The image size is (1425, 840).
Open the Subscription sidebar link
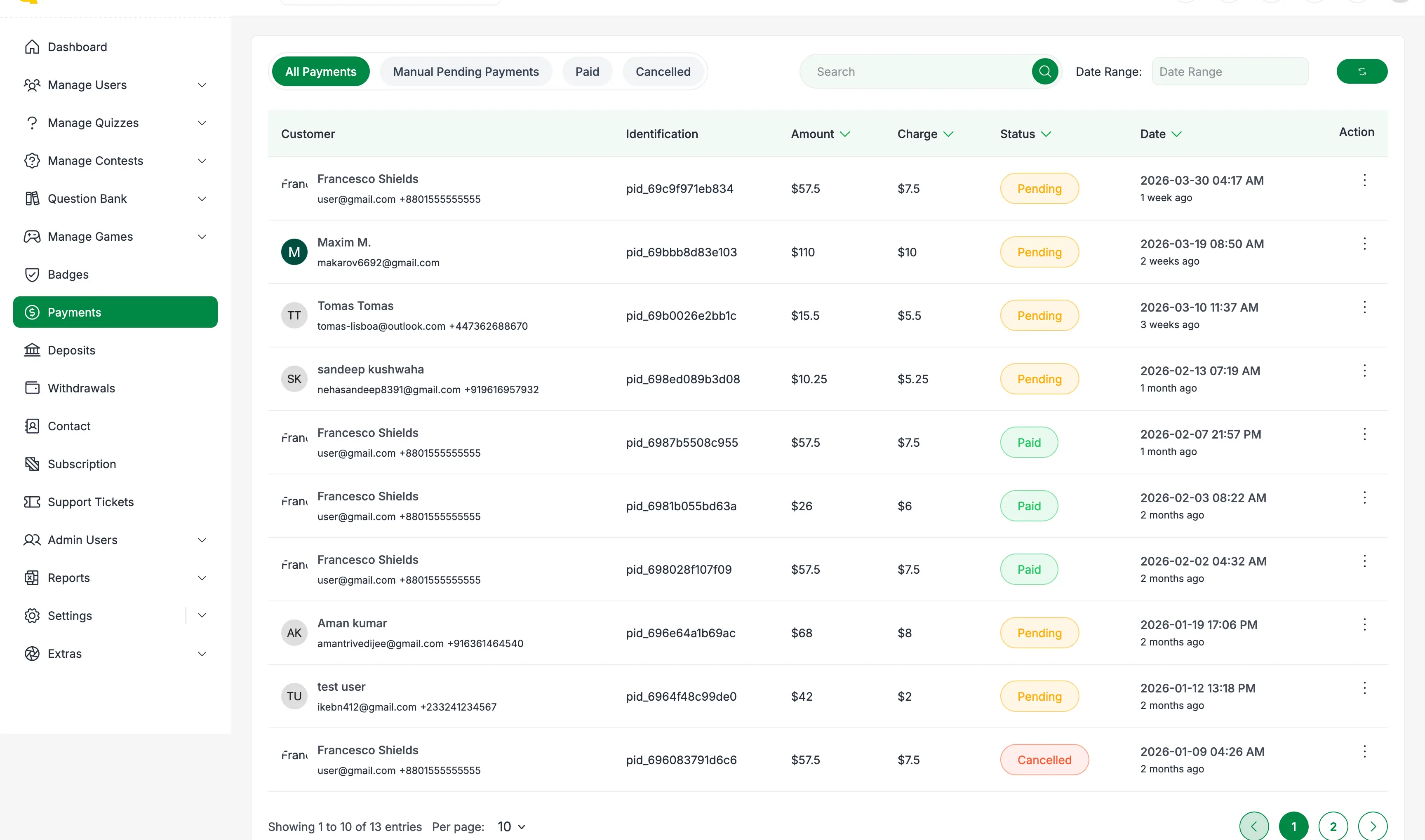[x=82, y=464]
